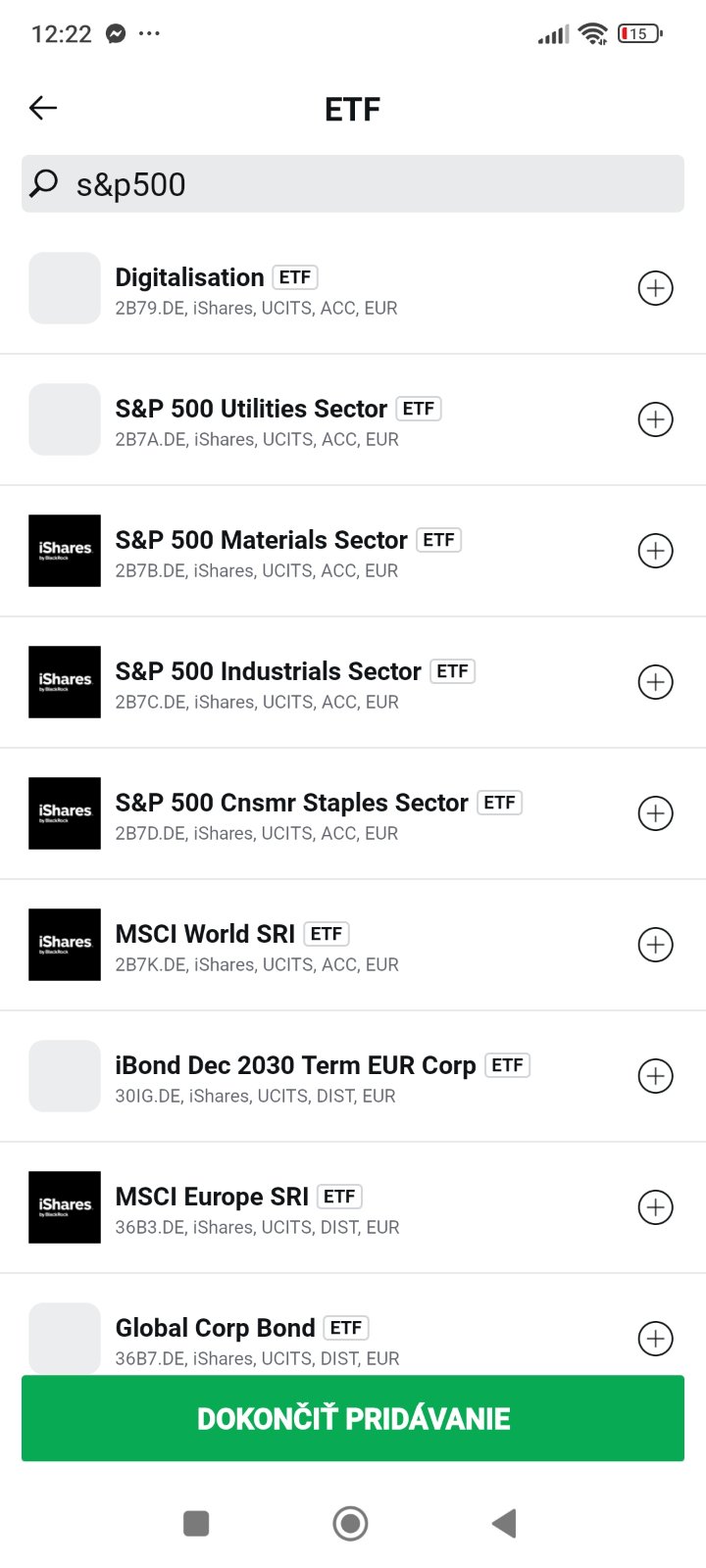
Task: Add S&P 500 Cnsmr Staples Sector ETF
Action: click(x=655, y=813)
